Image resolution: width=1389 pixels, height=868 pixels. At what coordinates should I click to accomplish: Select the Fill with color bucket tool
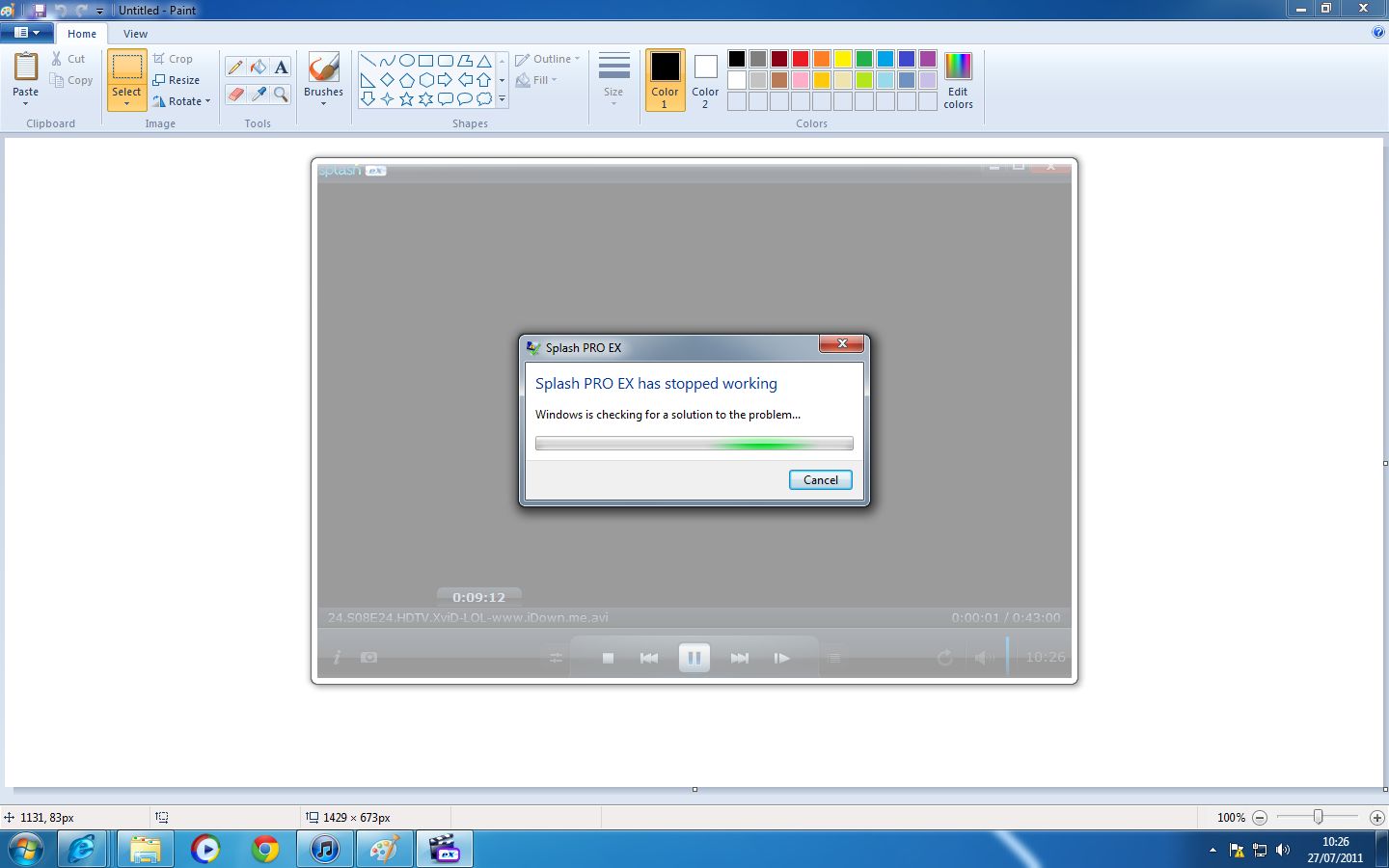258,67
